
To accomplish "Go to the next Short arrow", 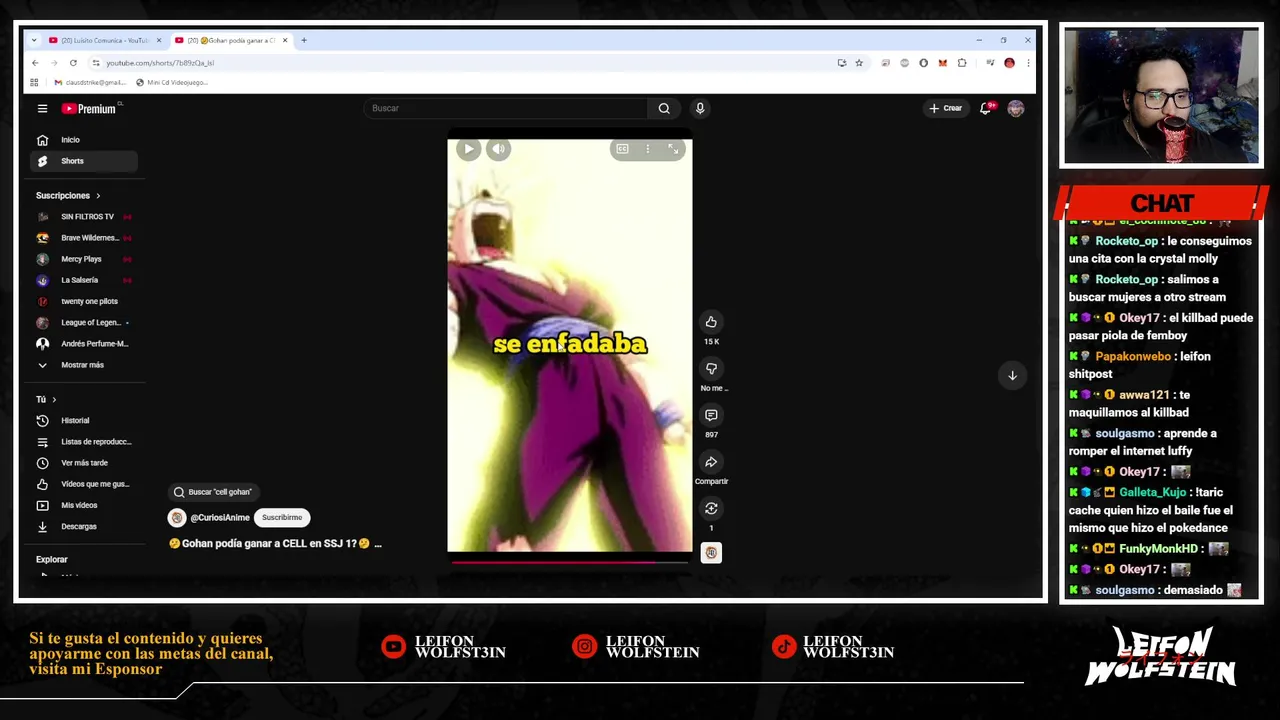I will point(1012,375).
